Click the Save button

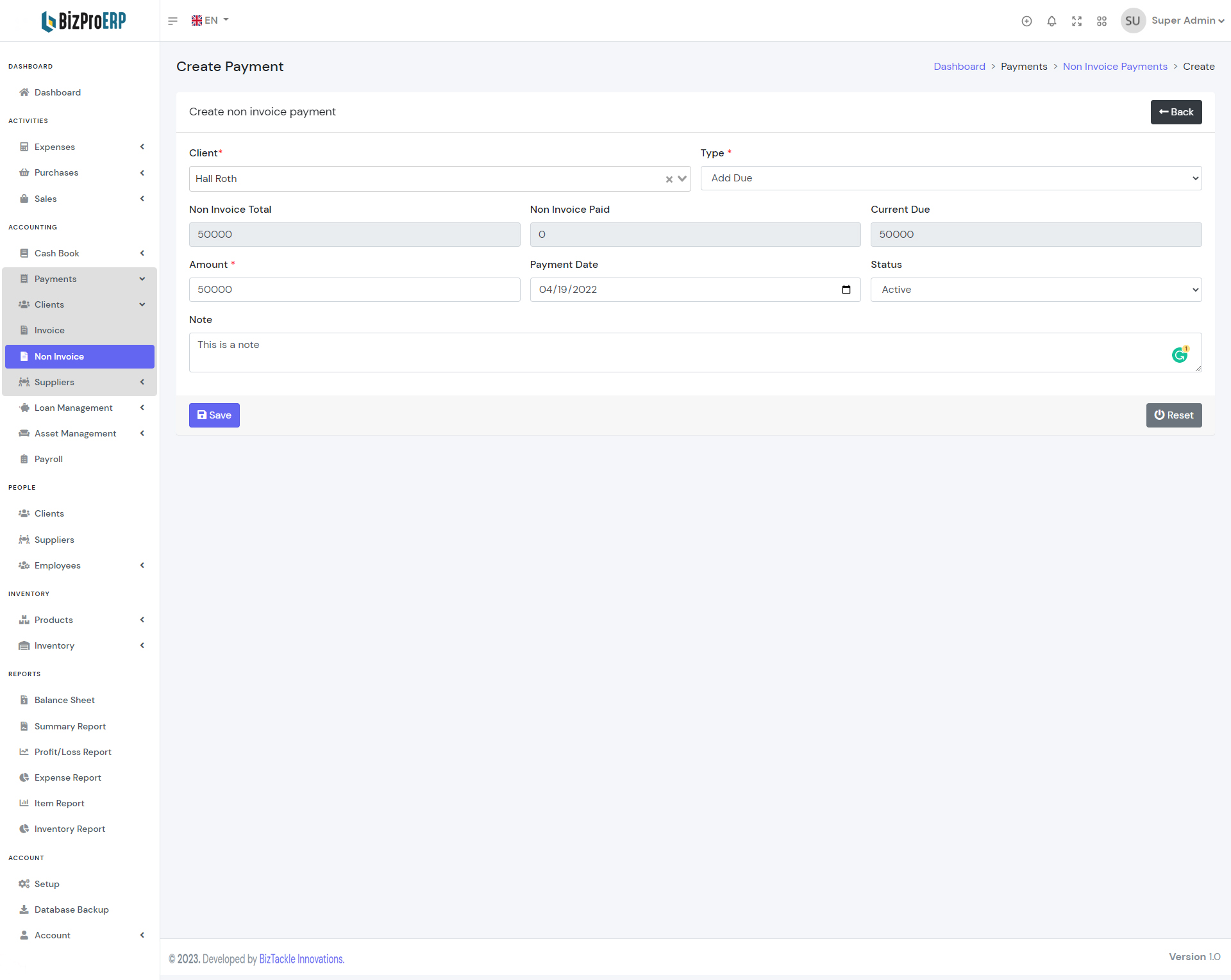214,415
